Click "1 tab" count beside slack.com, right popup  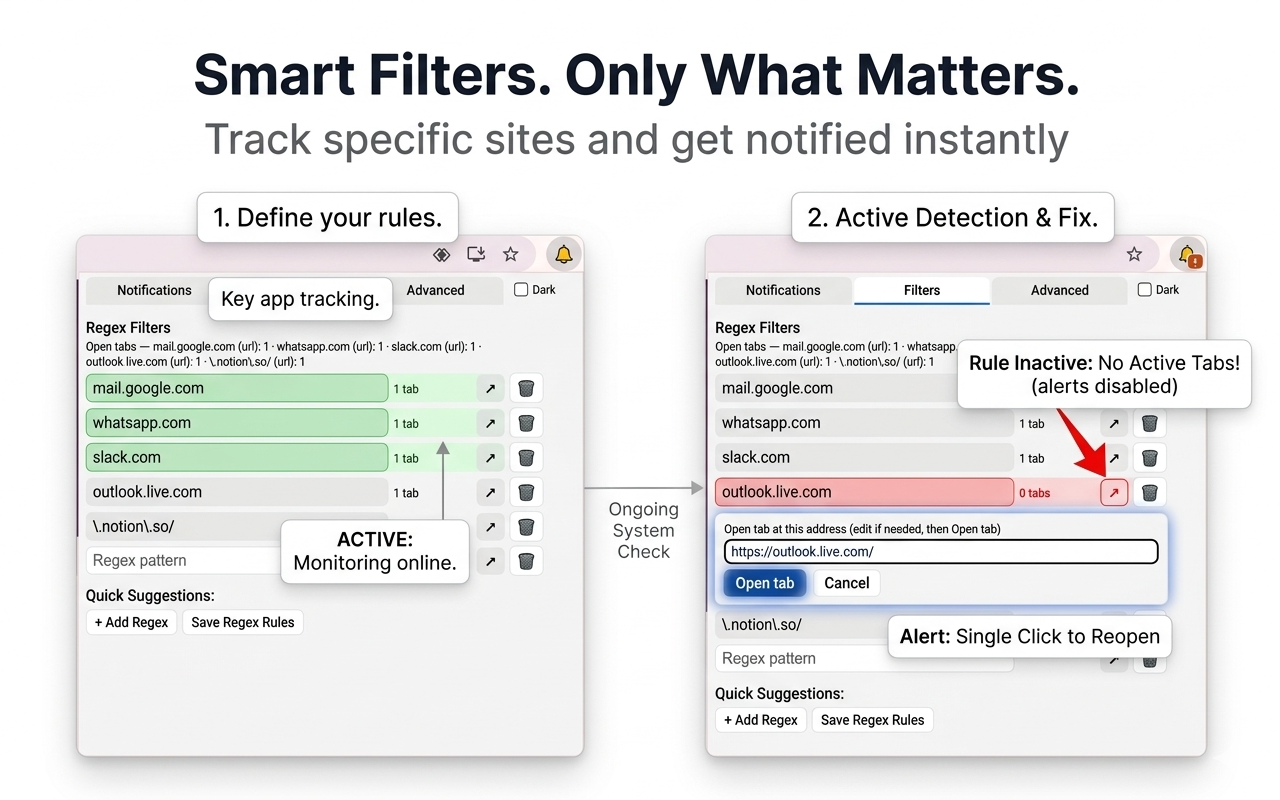[1032, 459]
